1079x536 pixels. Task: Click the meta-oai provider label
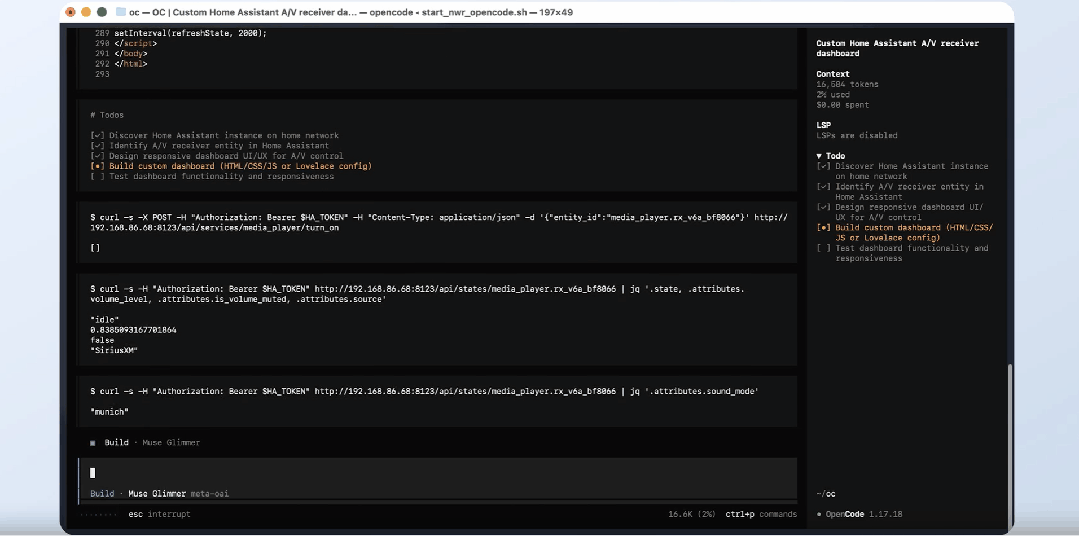point(209,494)
